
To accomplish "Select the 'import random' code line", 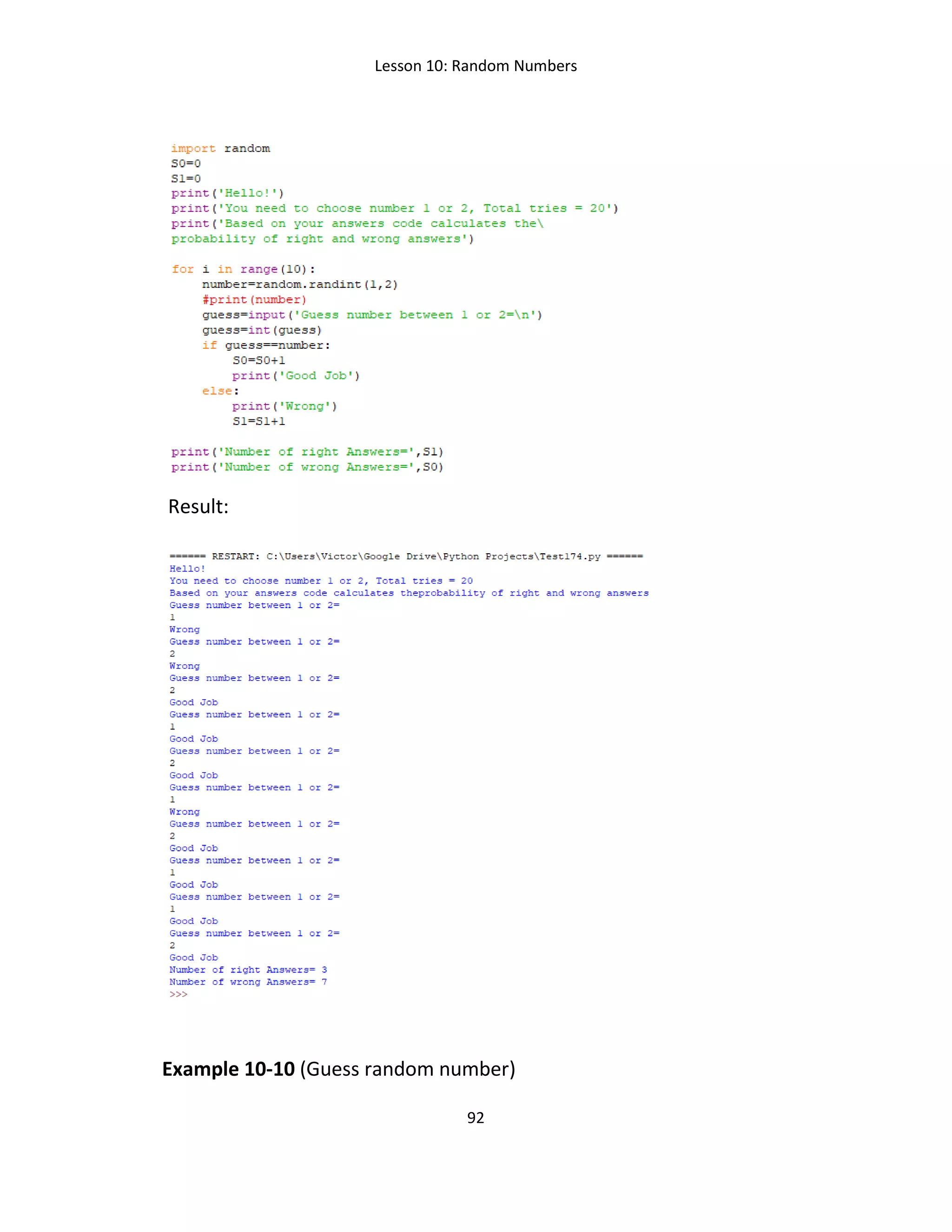I will (220, 148).
